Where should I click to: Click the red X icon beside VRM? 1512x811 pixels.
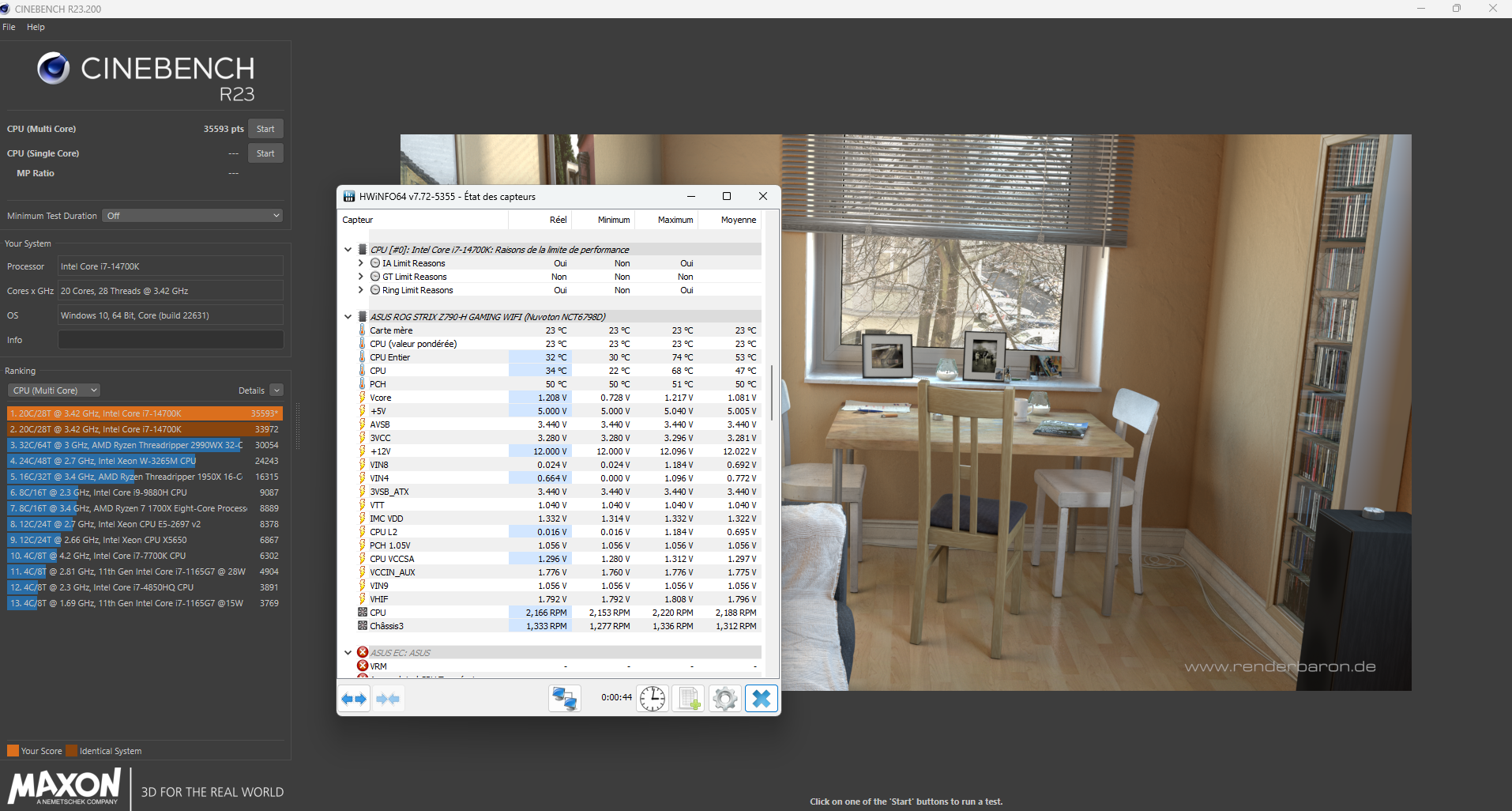coord(363,666)
